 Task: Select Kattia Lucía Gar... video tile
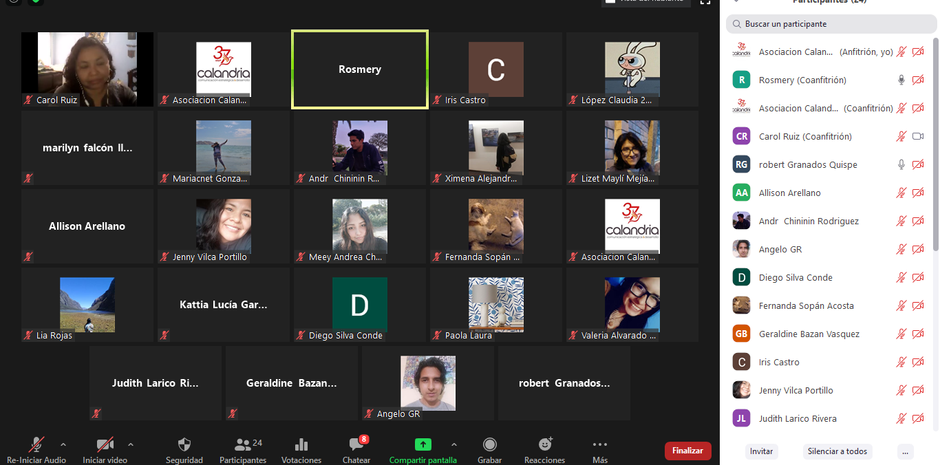point(224,304)
